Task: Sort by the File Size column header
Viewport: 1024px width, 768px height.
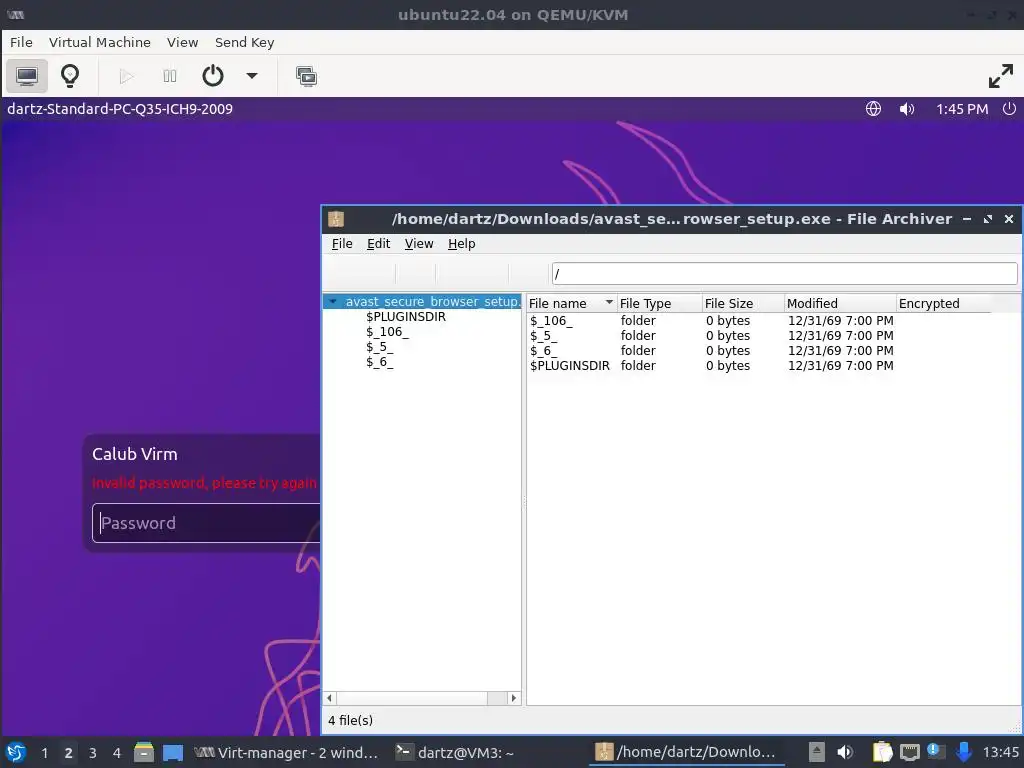Action: coord(743,304)
